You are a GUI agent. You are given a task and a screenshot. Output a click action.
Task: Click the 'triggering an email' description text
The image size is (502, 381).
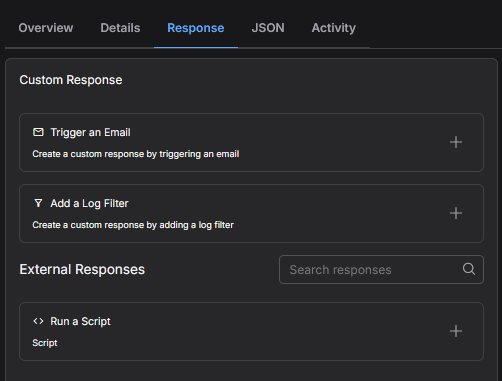(x=199, y=154)
